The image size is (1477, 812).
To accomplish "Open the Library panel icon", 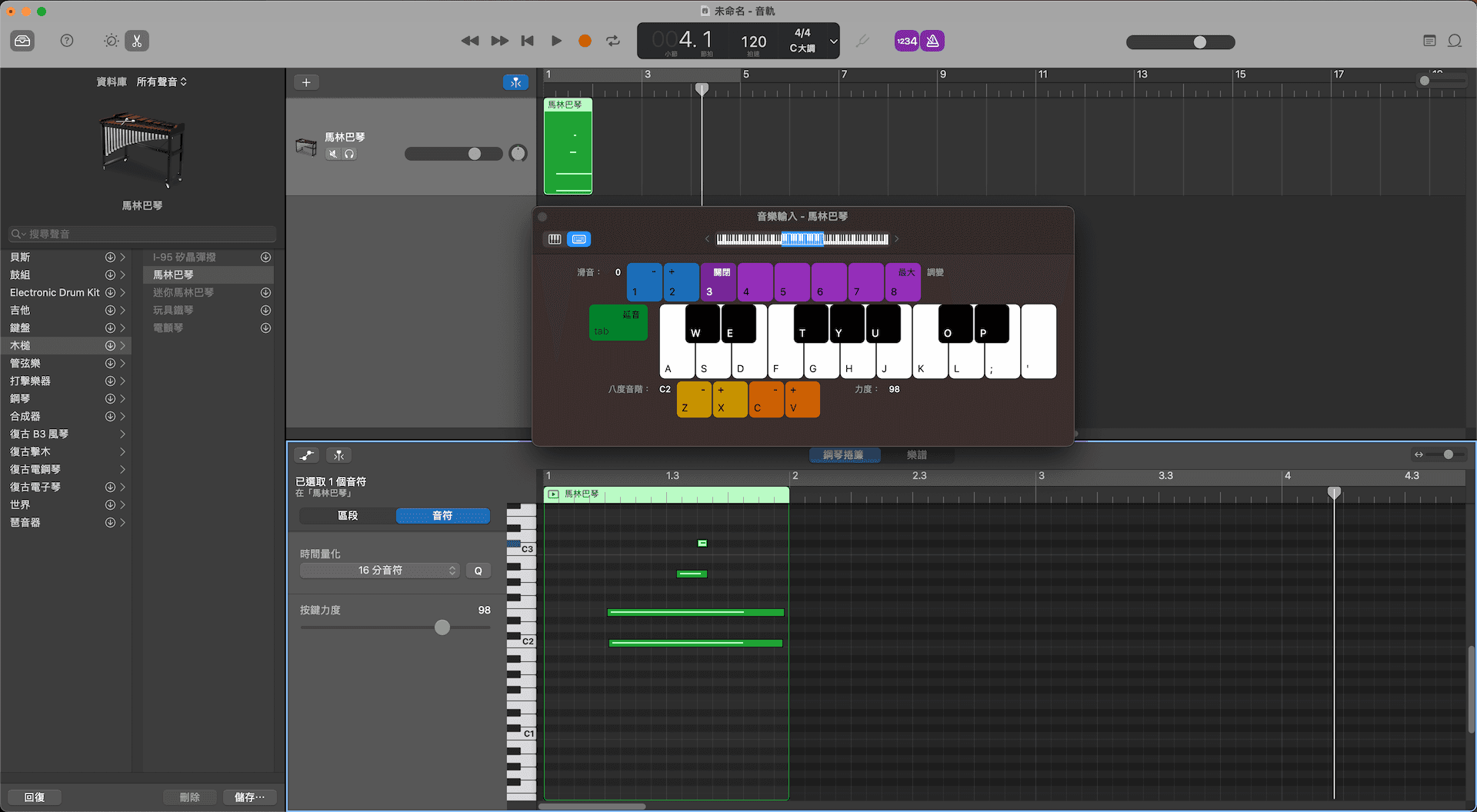I will [x=22, y=41].
